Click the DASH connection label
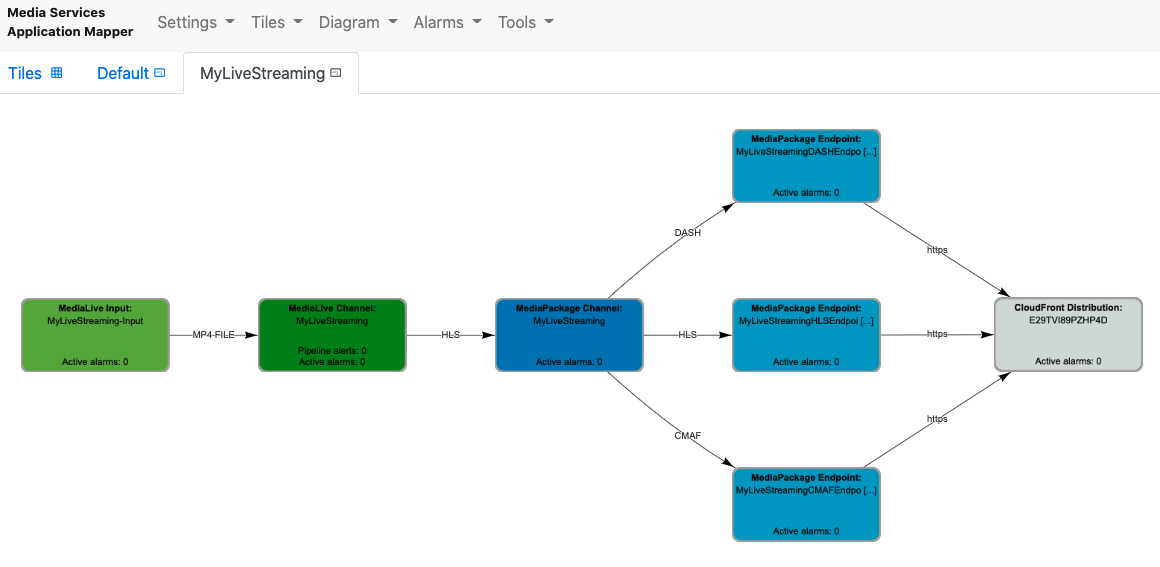Image resolution: width=1160 pixels, height=567 pixels. coord(687,232)
